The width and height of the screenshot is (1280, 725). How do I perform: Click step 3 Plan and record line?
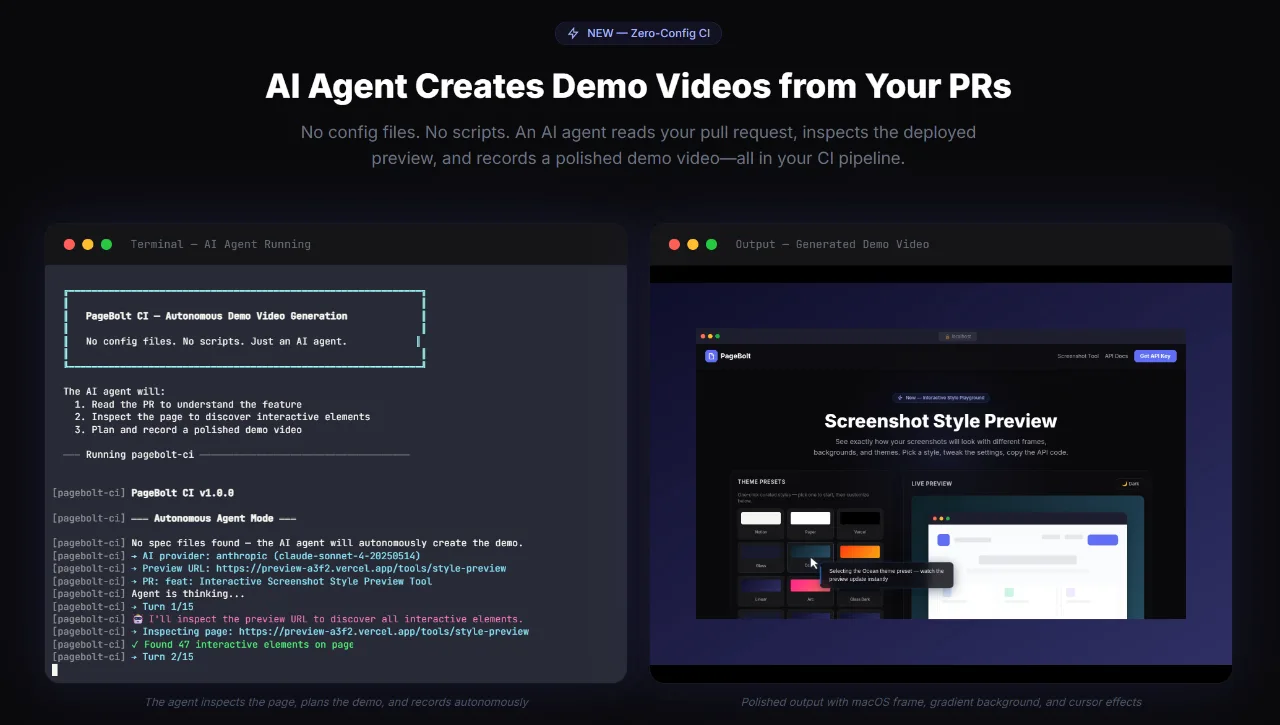point(188,430)
